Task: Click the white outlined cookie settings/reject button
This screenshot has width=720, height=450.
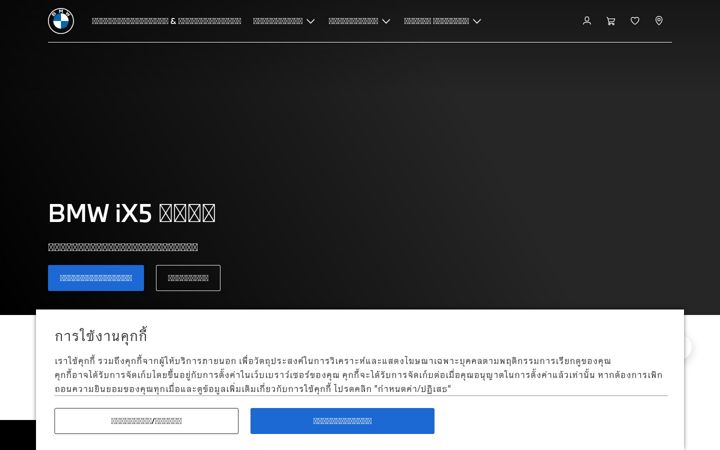Action: point(146,421)
